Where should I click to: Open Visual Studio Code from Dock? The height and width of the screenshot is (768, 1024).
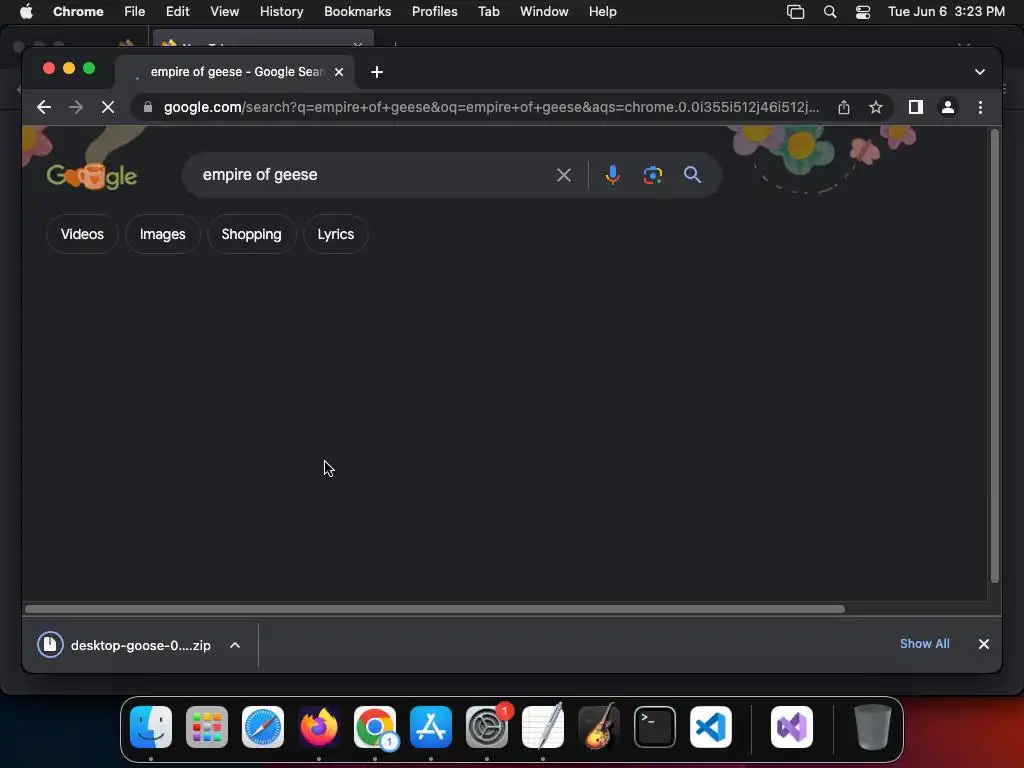click(711, 727)
